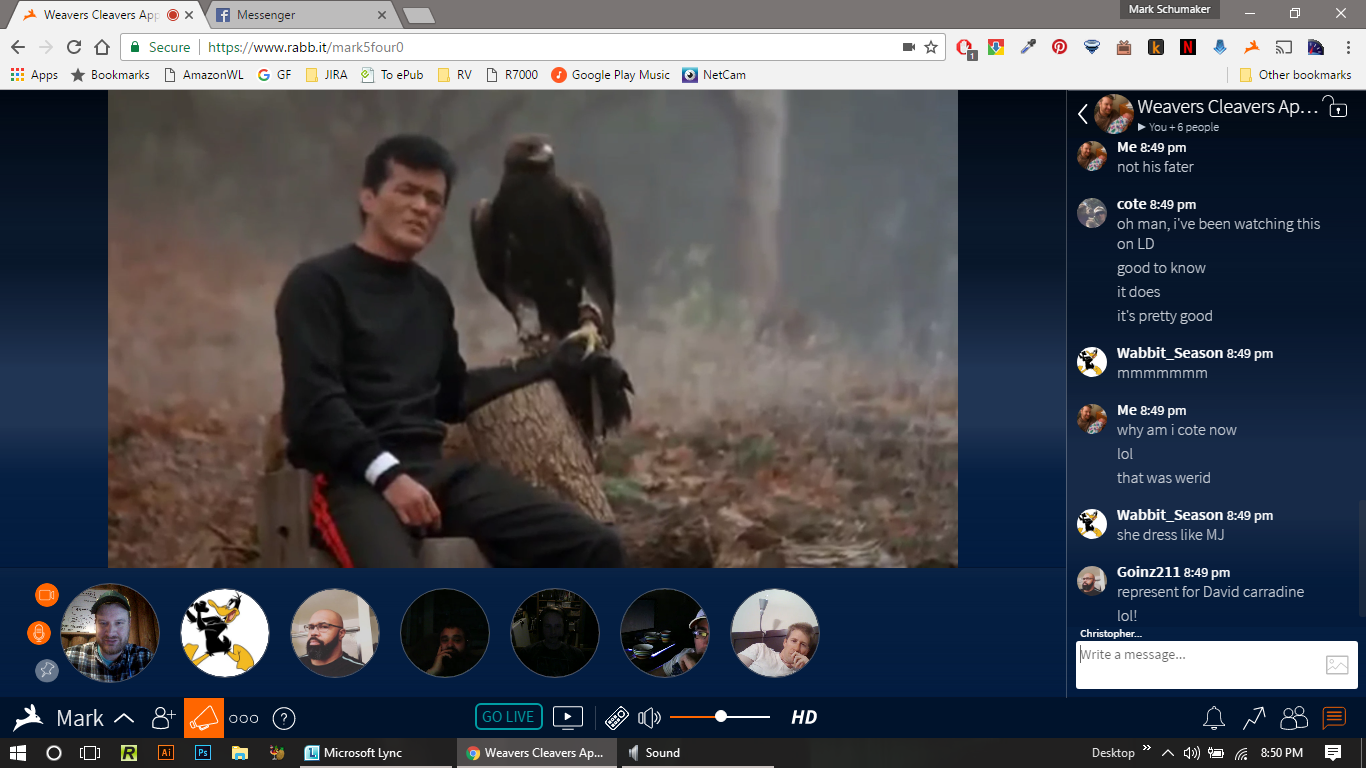Open help with the question mark icon
Viewport: 1366px width, 768px height.
tap(284, 718)
